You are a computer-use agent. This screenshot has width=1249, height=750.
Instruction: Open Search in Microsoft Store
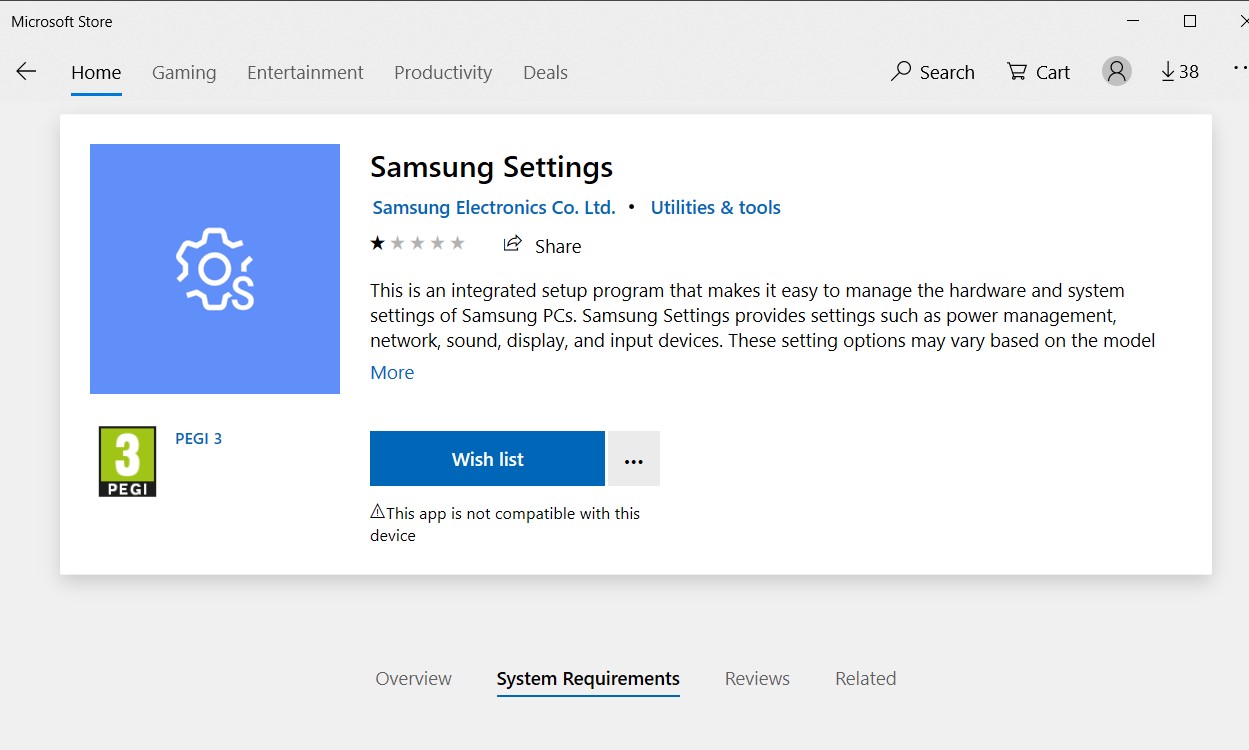[933, 72]
